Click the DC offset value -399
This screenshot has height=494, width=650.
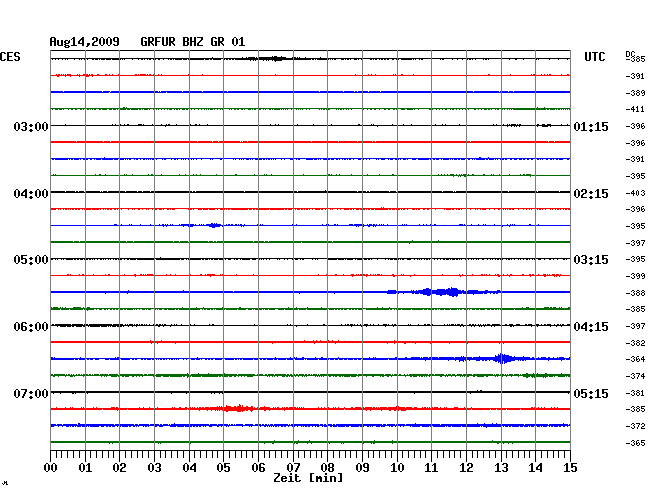tap(635, 276)
